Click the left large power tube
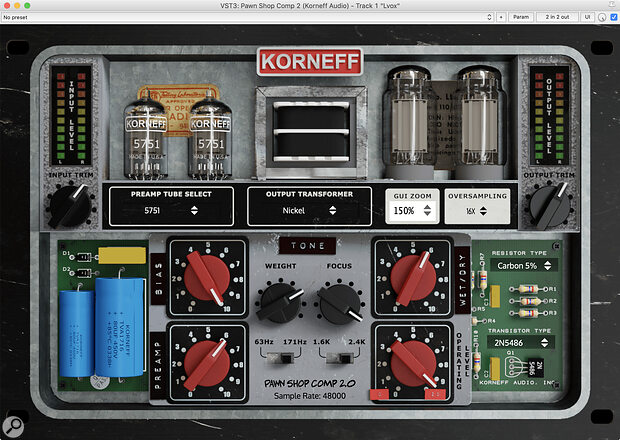Viewport: 620px width, 440px height. point(409,122)
